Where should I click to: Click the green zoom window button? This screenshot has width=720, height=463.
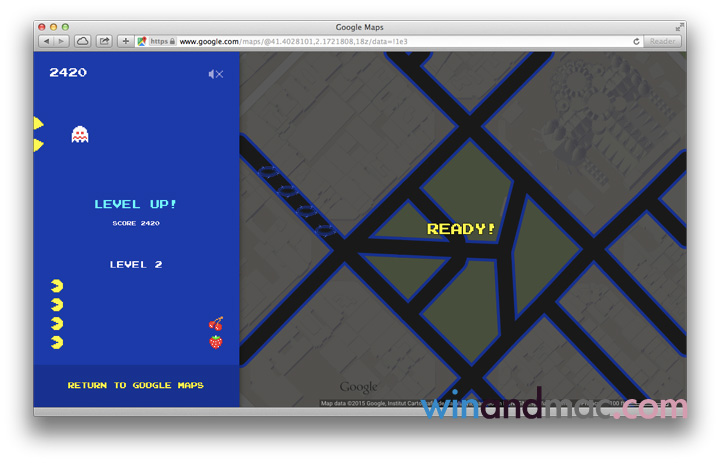[x=65, y=27]
